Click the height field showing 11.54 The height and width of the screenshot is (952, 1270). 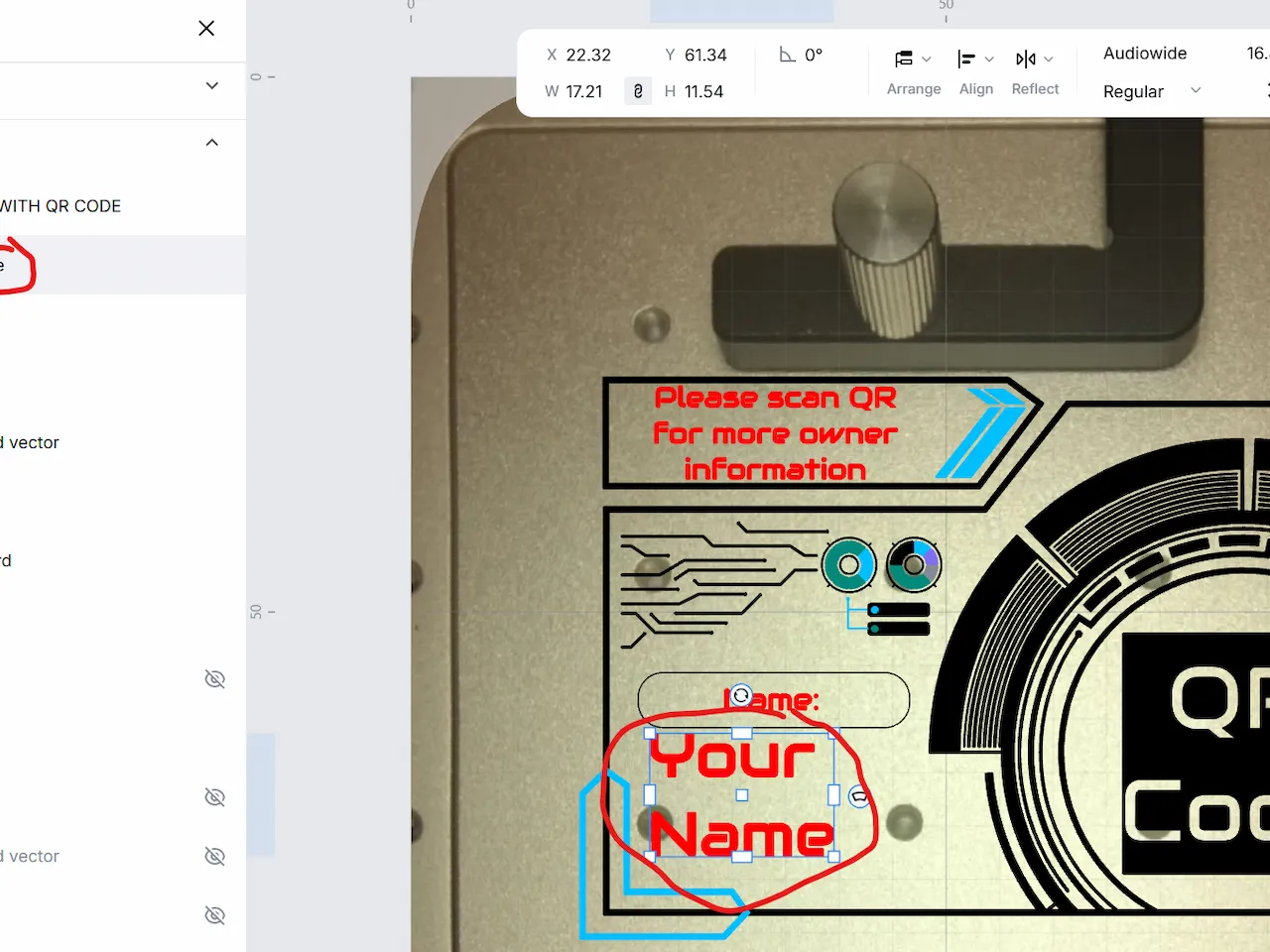tap(694, 91)
